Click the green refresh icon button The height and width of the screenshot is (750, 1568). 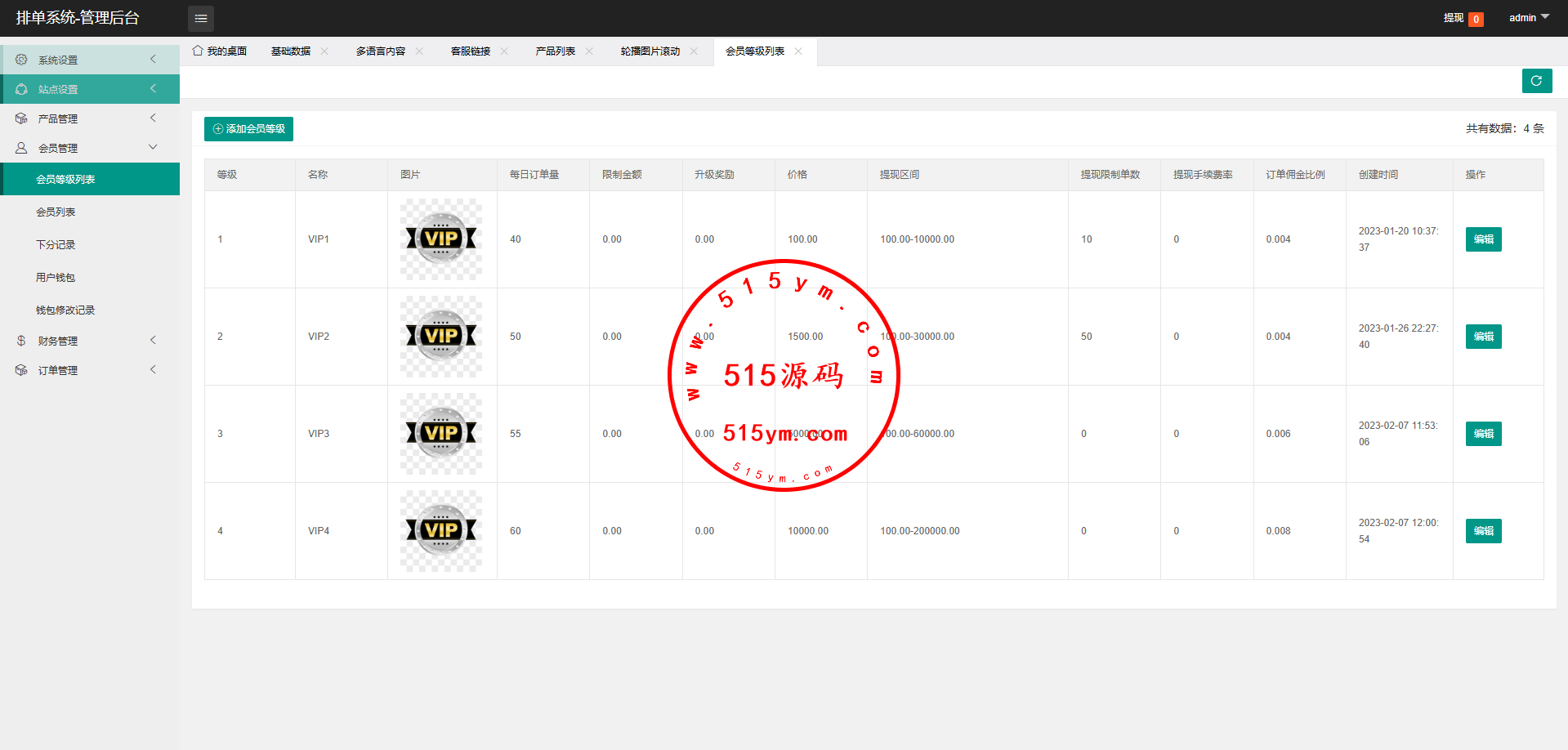tap(1536, 81)
